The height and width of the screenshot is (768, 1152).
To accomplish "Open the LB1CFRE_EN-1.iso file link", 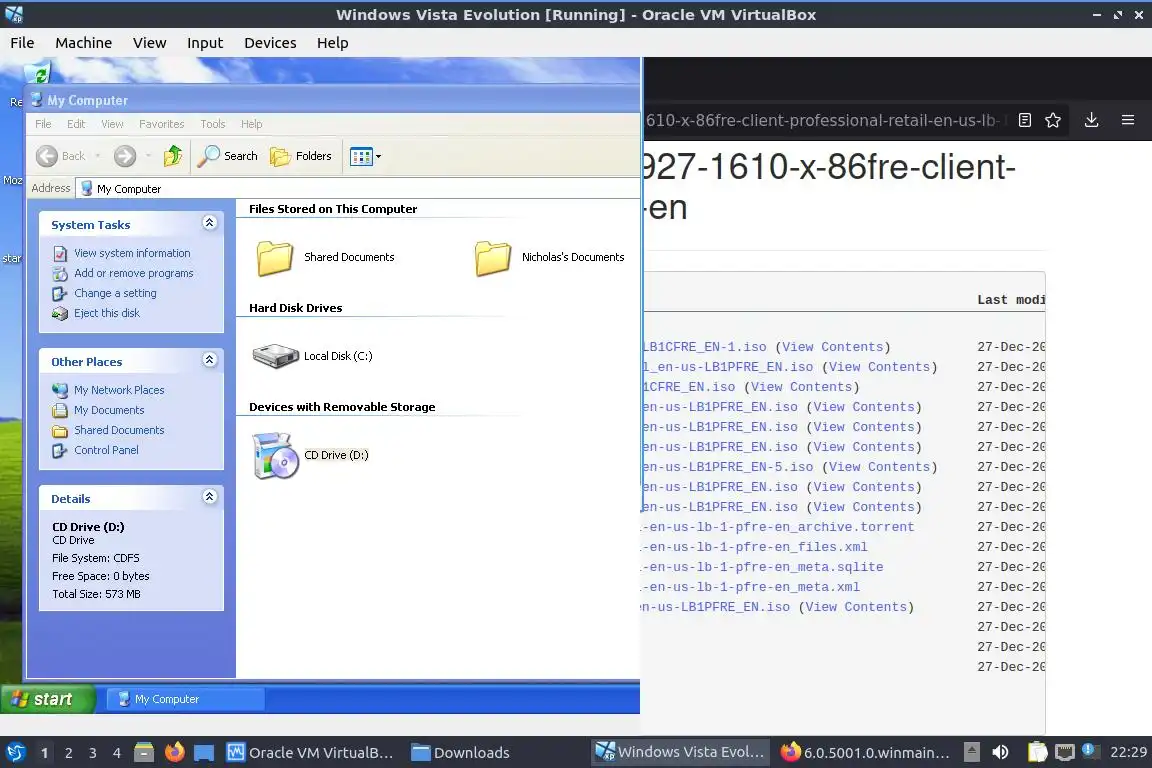I will click(x=705, y=347).
